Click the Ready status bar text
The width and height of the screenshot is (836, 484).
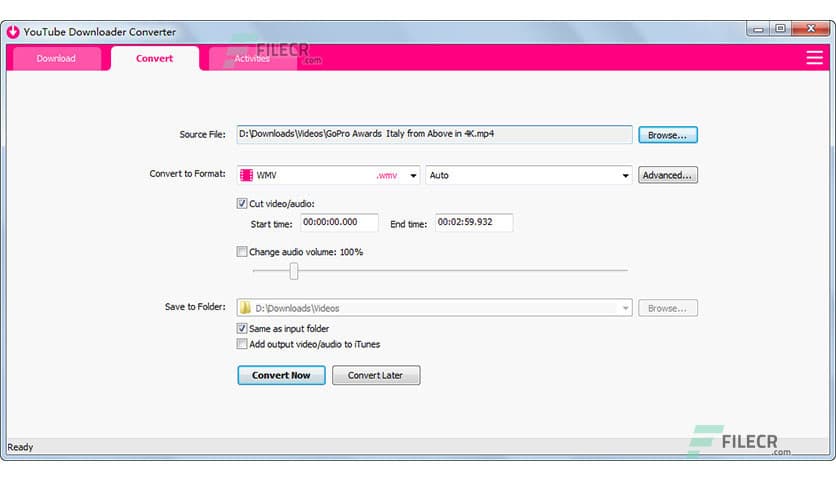pos(20,447)
